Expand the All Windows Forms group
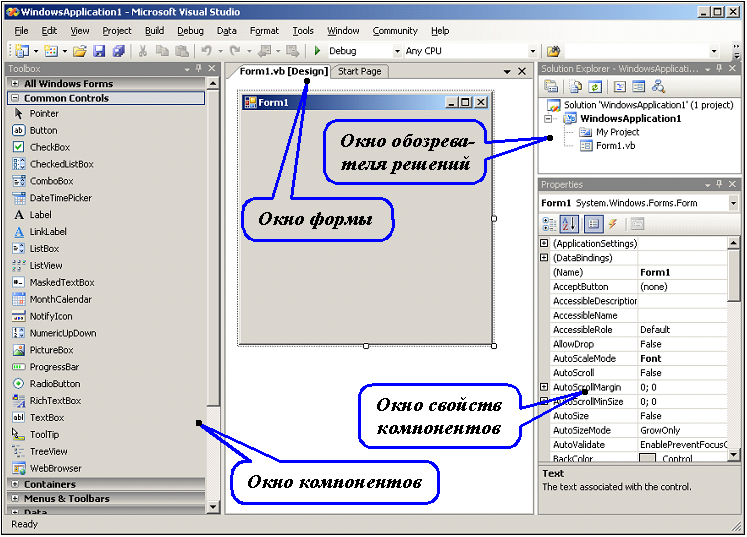 tap(15, 83)
